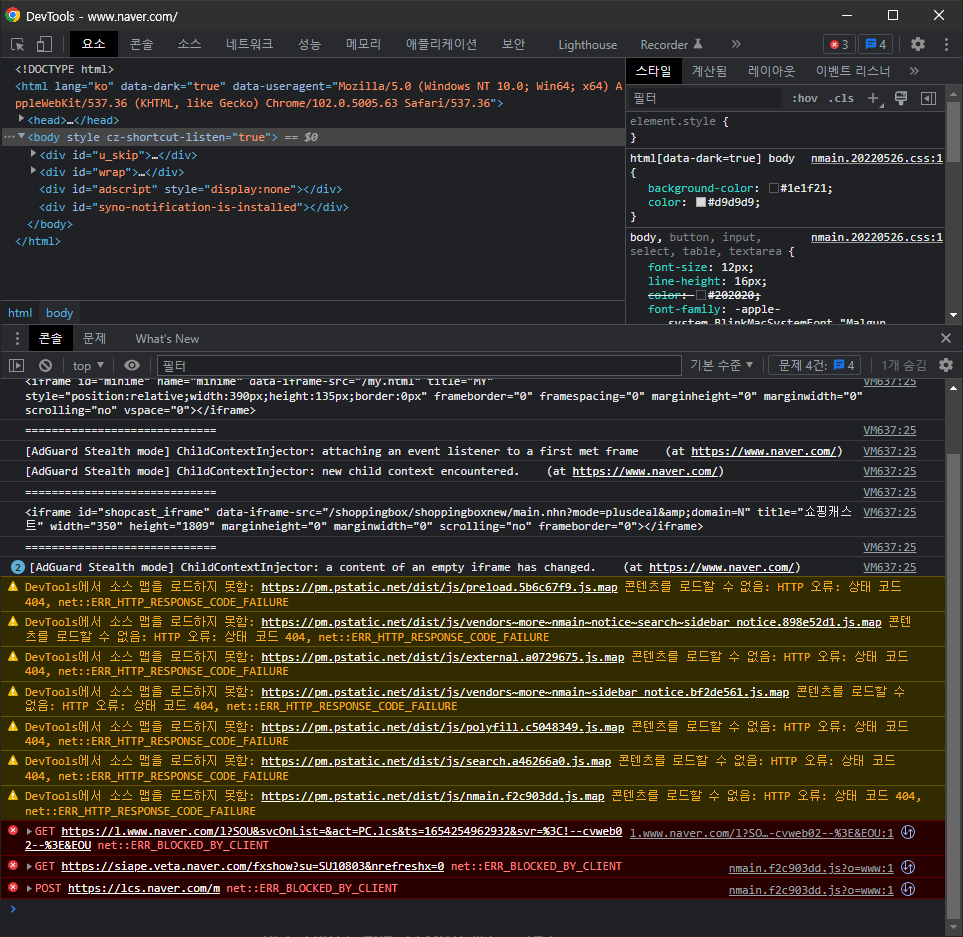This screenshot has width=963, height=937.
Task: Expand the div id wrap node
Action: 33,171
